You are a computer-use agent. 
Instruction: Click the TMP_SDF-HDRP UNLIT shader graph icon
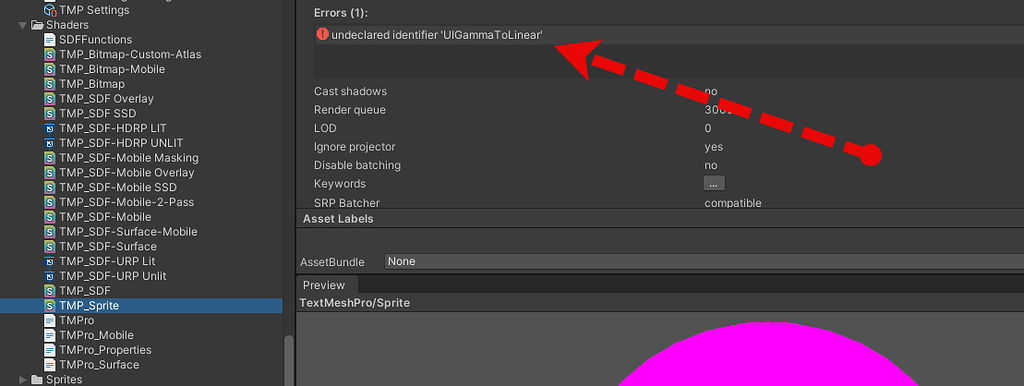pyautogui.click(x=50, y=143)
